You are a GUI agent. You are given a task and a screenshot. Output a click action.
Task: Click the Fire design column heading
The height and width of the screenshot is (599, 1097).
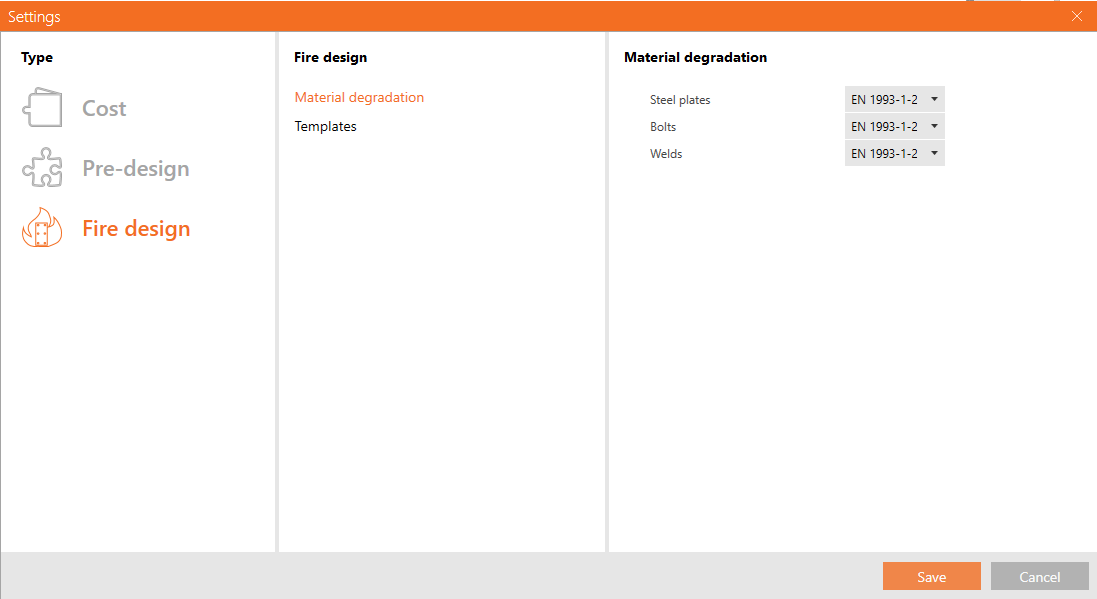pos(330,57)
